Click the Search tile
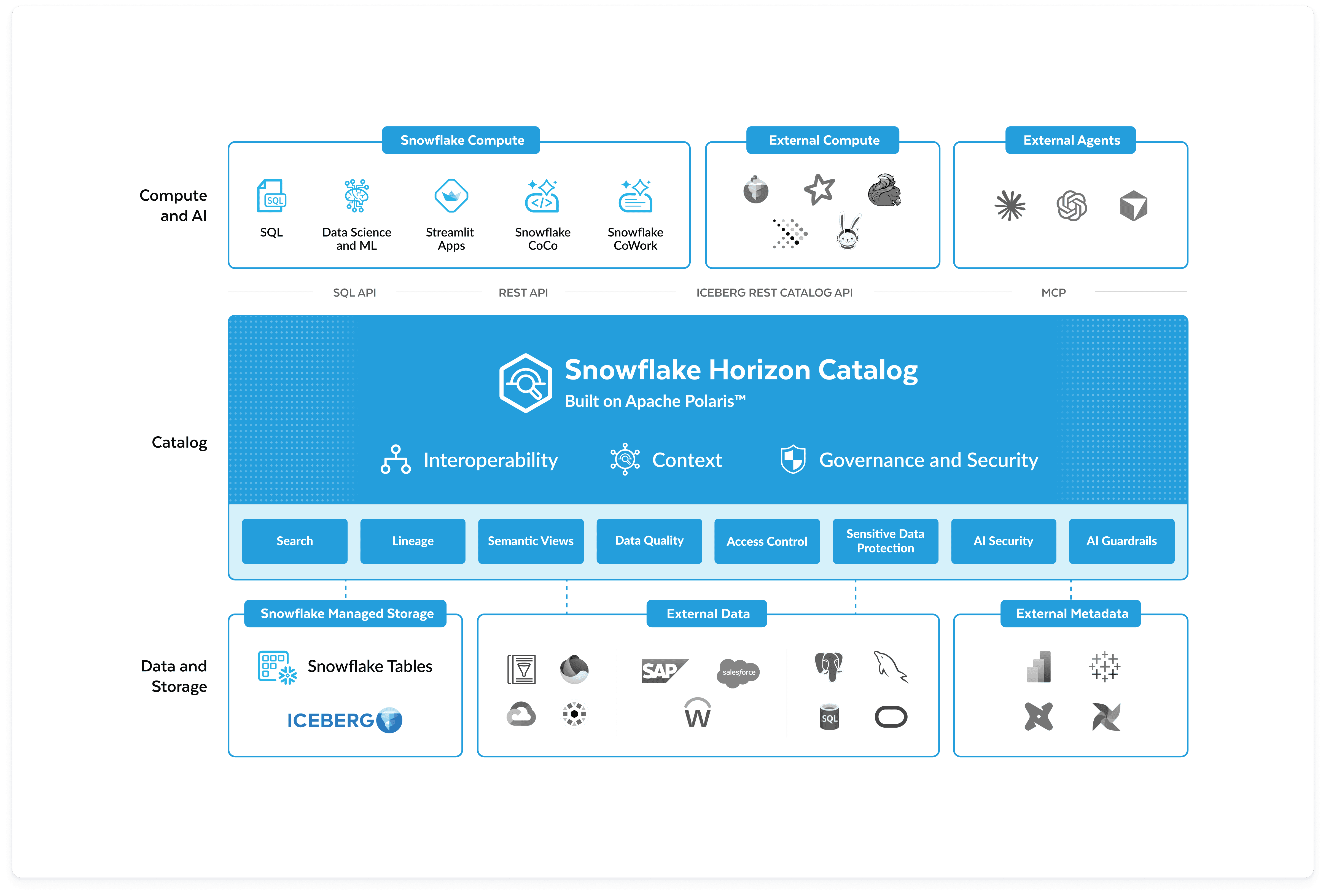This screenshot has height=896, width=1326. click(294, 541)
